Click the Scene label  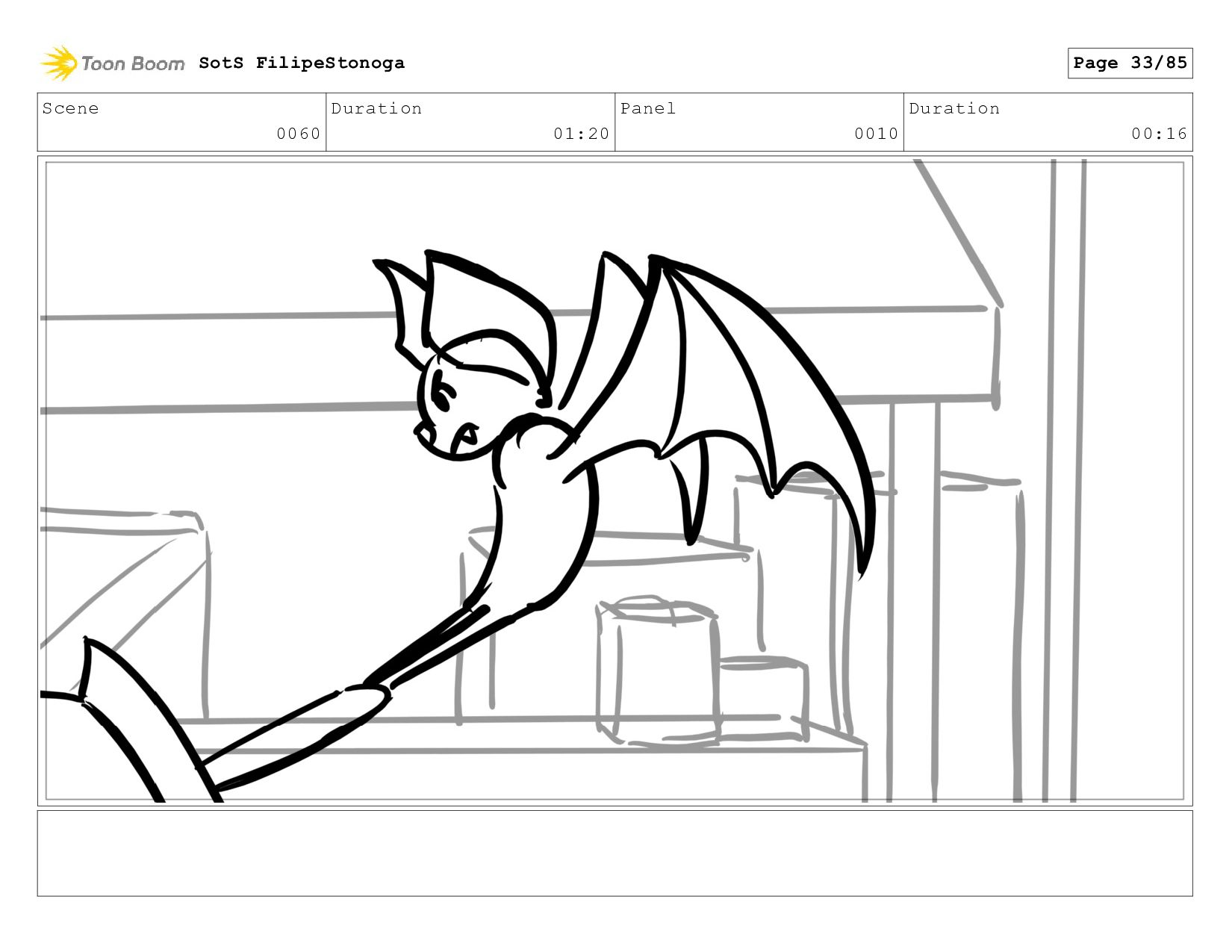point(70,108)
